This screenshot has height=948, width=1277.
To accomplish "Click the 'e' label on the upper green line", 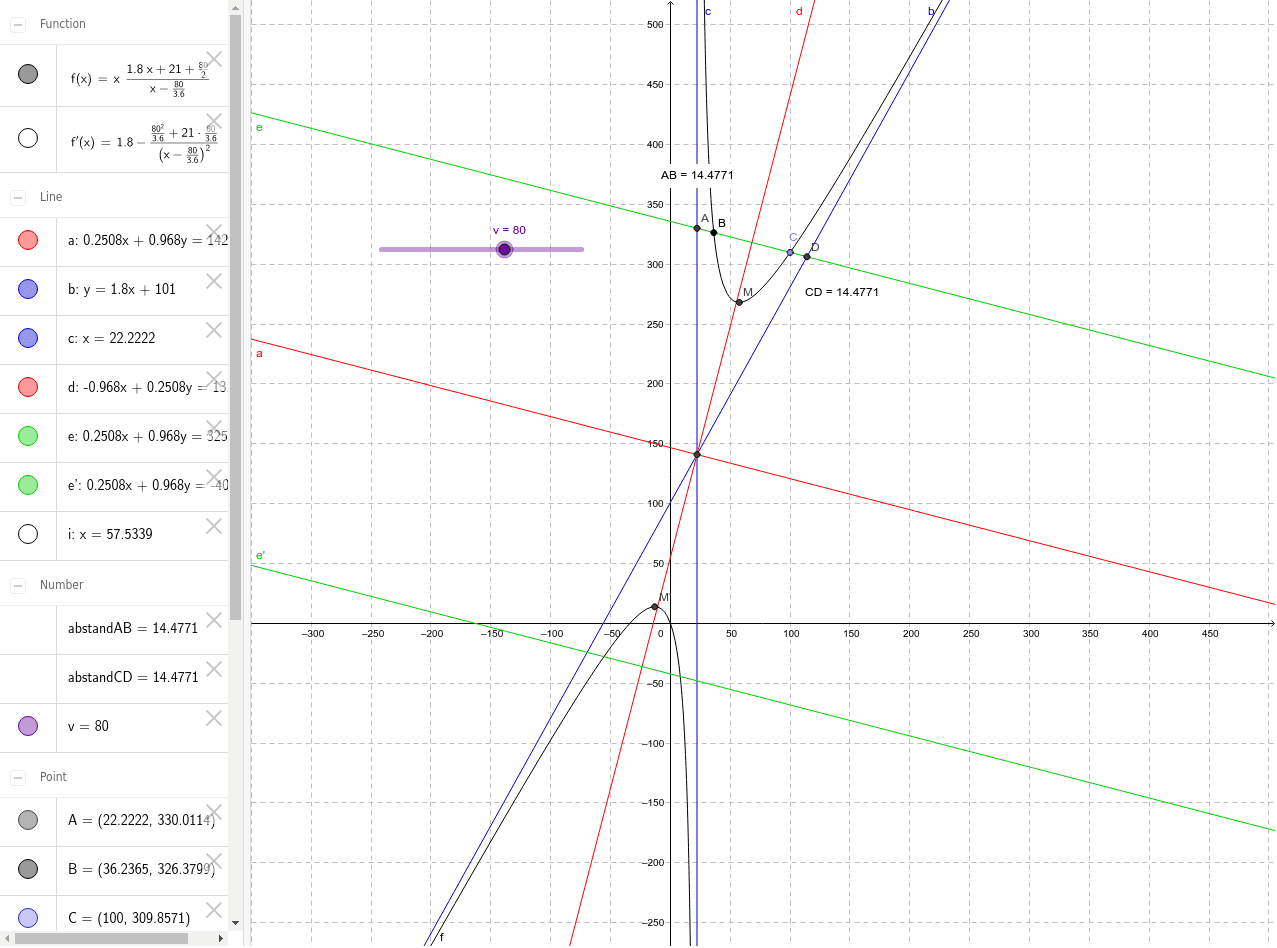I will click(x=259, y=127).
